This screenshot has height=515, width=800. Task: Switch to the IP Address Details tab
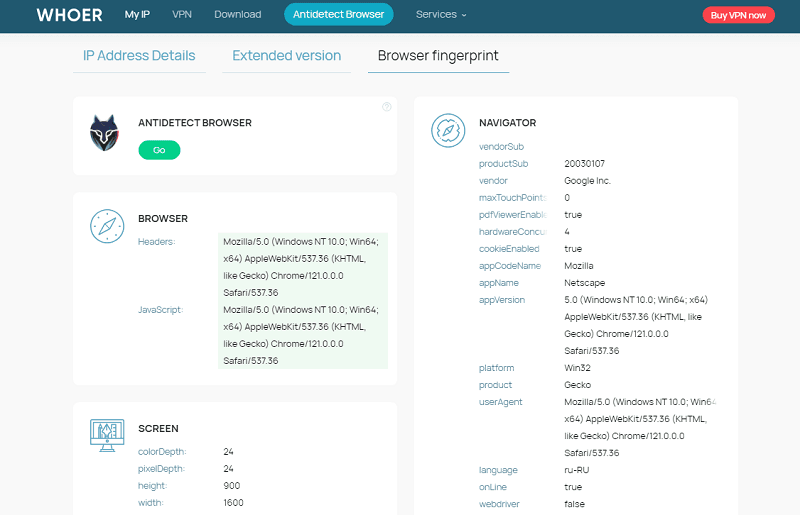[x=139, y=56]
